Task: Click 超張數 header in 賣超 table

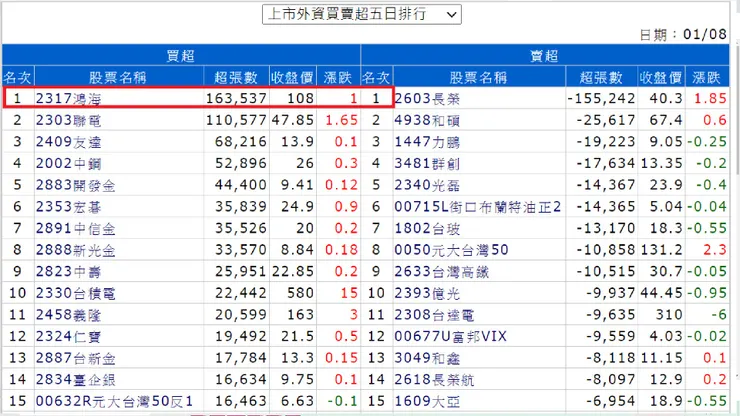Action: [601, 77]
